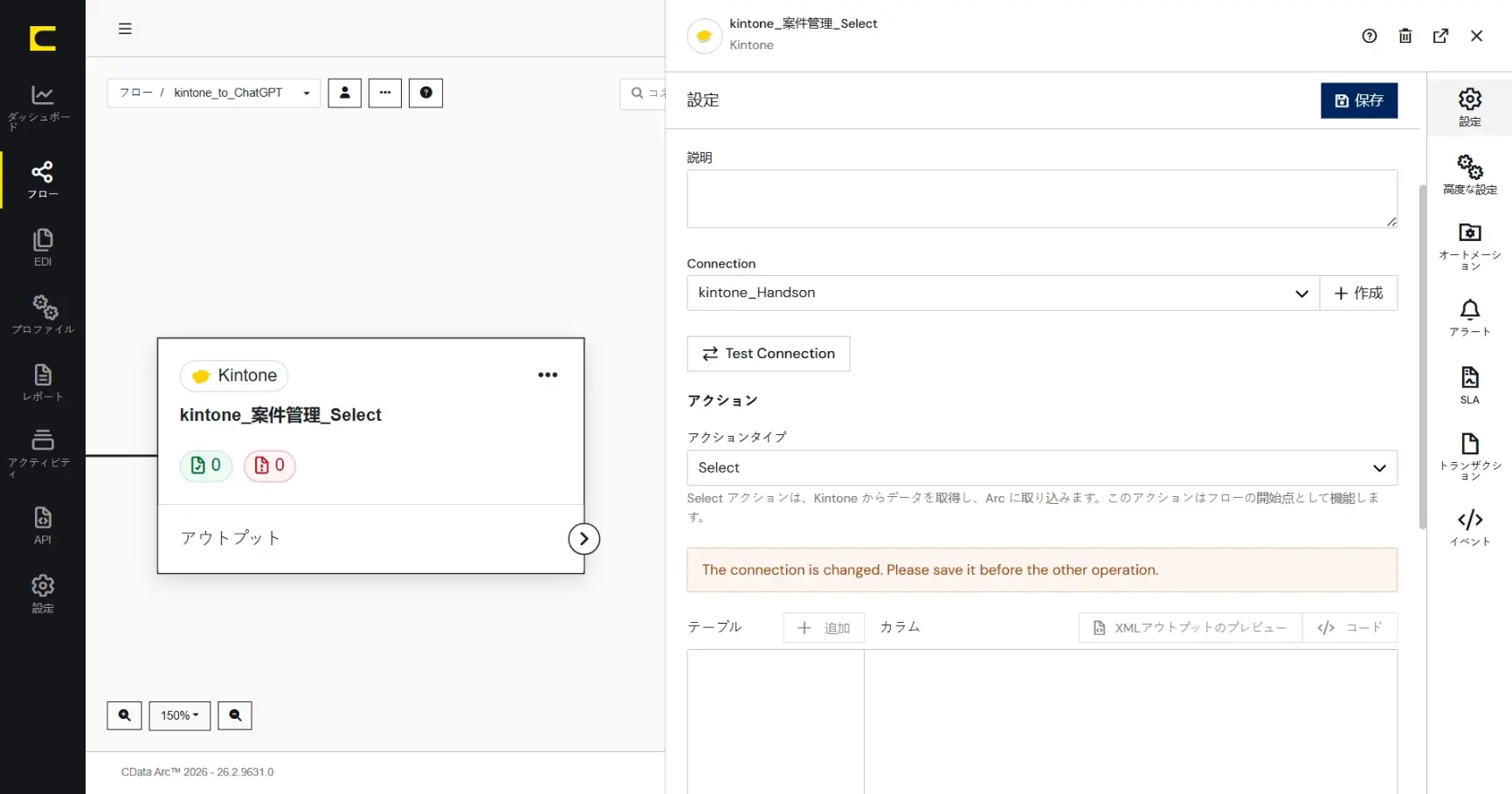Click the 作成 create connection button
The image size is (1512, 794).
(1358, 293)
